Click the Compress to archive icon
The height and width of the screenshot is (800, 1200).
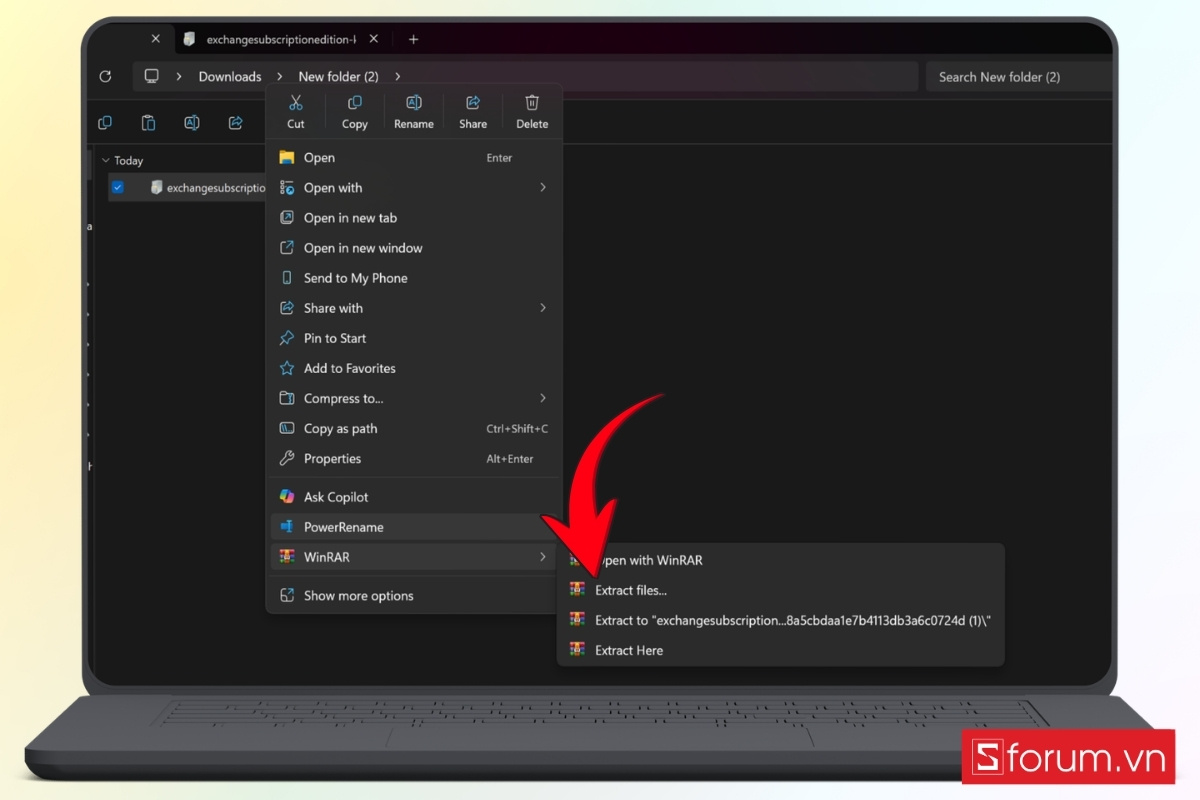(287, 398)
